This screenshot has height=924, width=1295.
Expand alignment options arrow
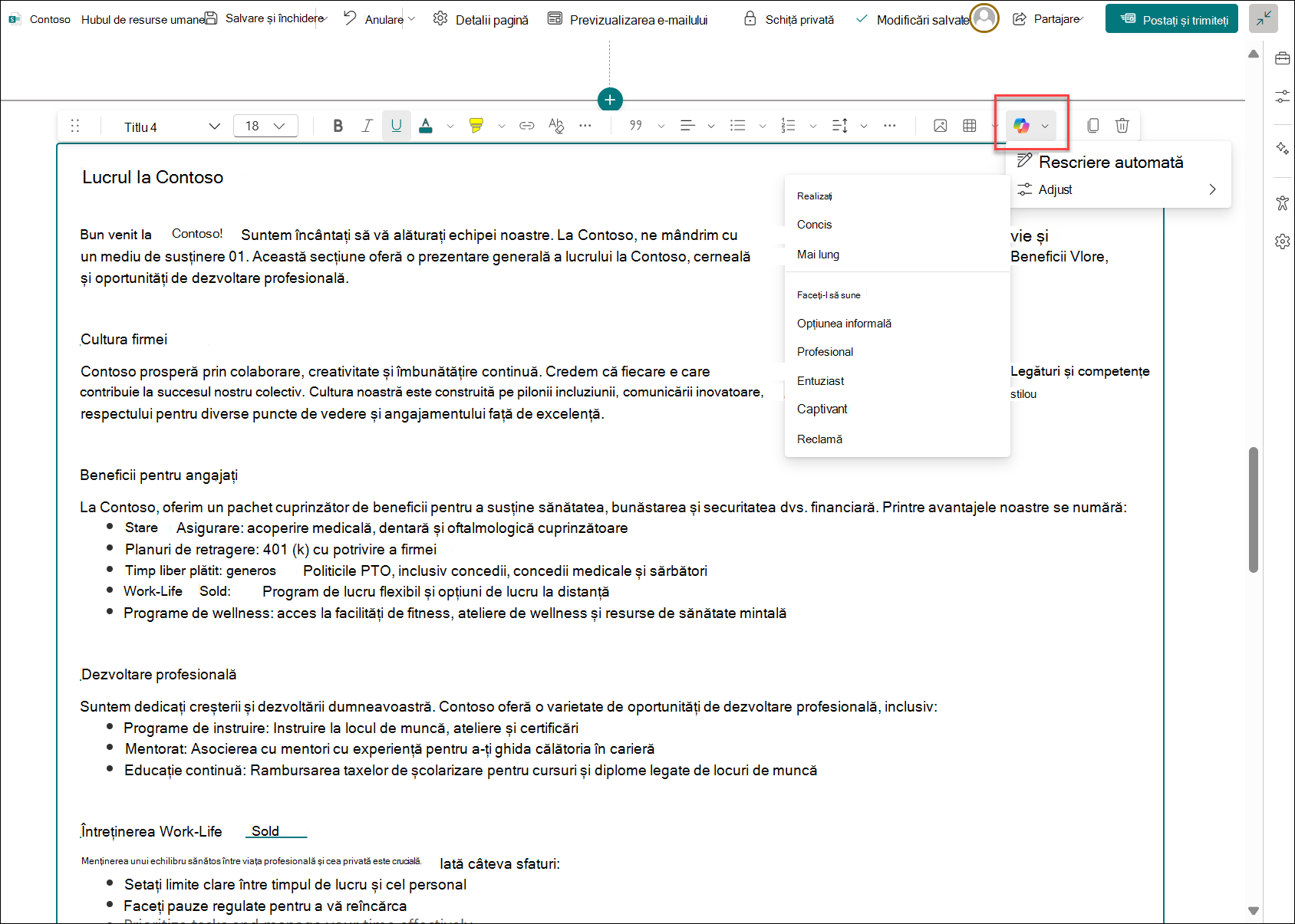pos(711,126)
